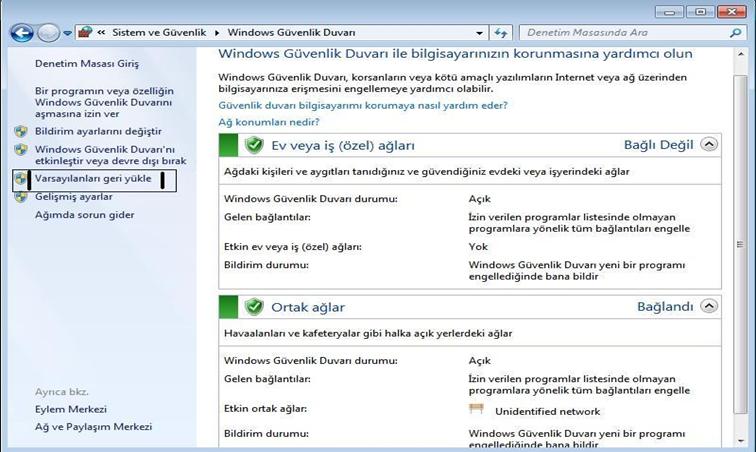The width and height of the screenshot is (756, 452).
Task: Click Bildirim ayarlarını değiştir link
Action: [98, 131]
